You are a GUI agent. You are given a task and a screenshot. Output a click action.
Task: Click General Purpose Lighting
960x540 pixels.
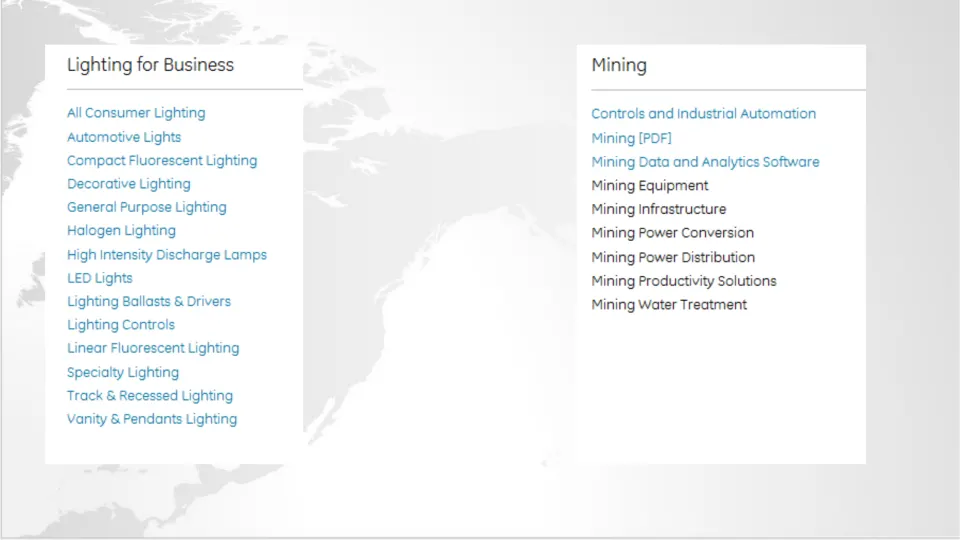(147, 208)
